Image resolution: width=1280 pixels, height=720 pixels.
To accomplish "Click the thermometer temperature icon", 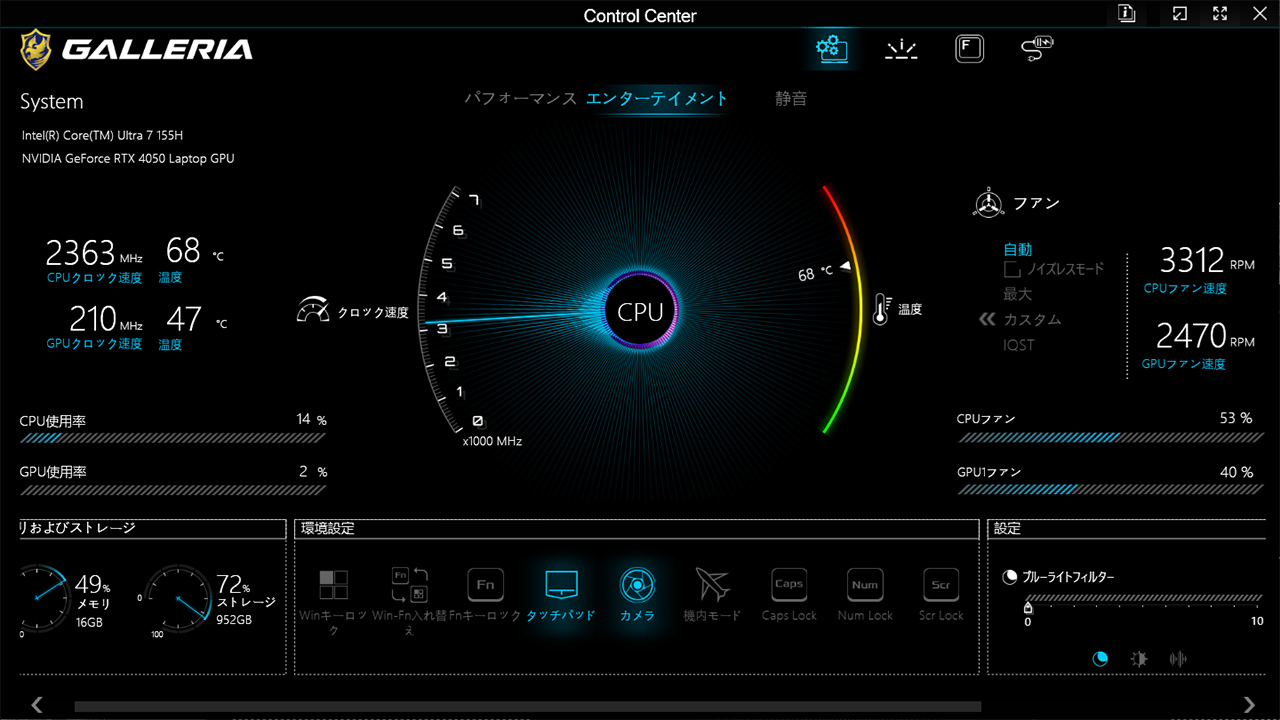I will (881, 310).
